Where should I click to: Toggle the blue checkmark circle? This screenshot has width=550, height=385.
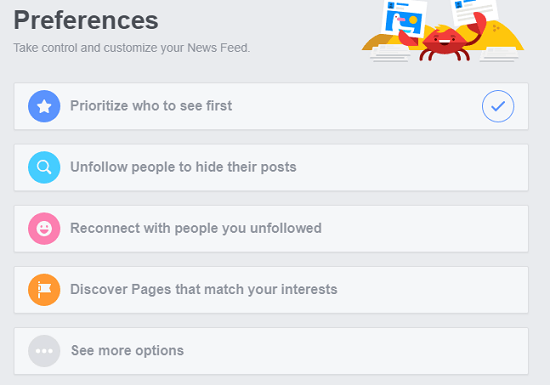pos(498,106)
